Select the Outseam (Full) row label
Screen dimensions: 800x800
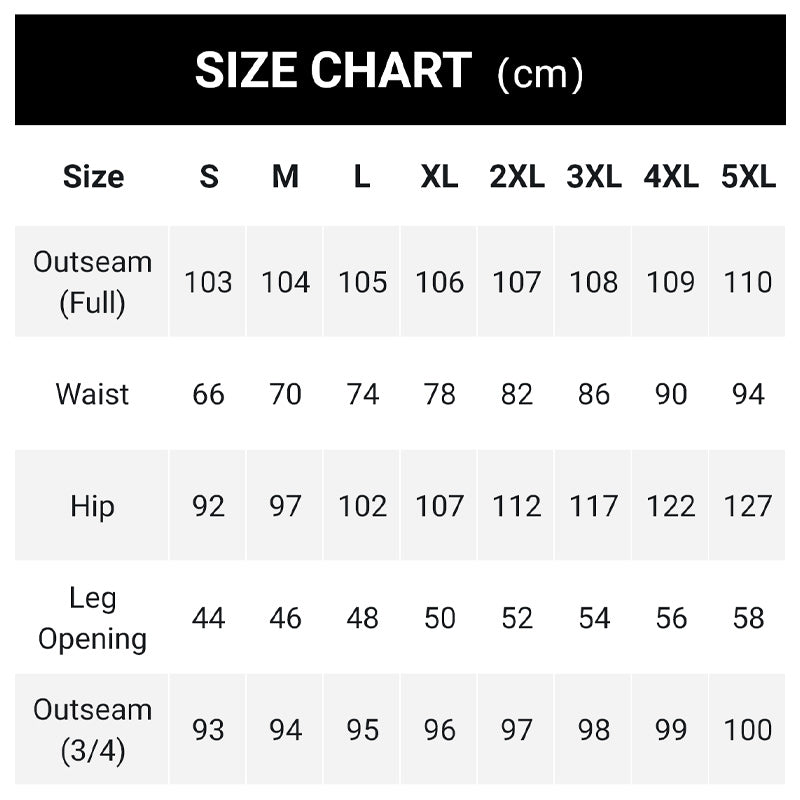click(x=92, y=282)
